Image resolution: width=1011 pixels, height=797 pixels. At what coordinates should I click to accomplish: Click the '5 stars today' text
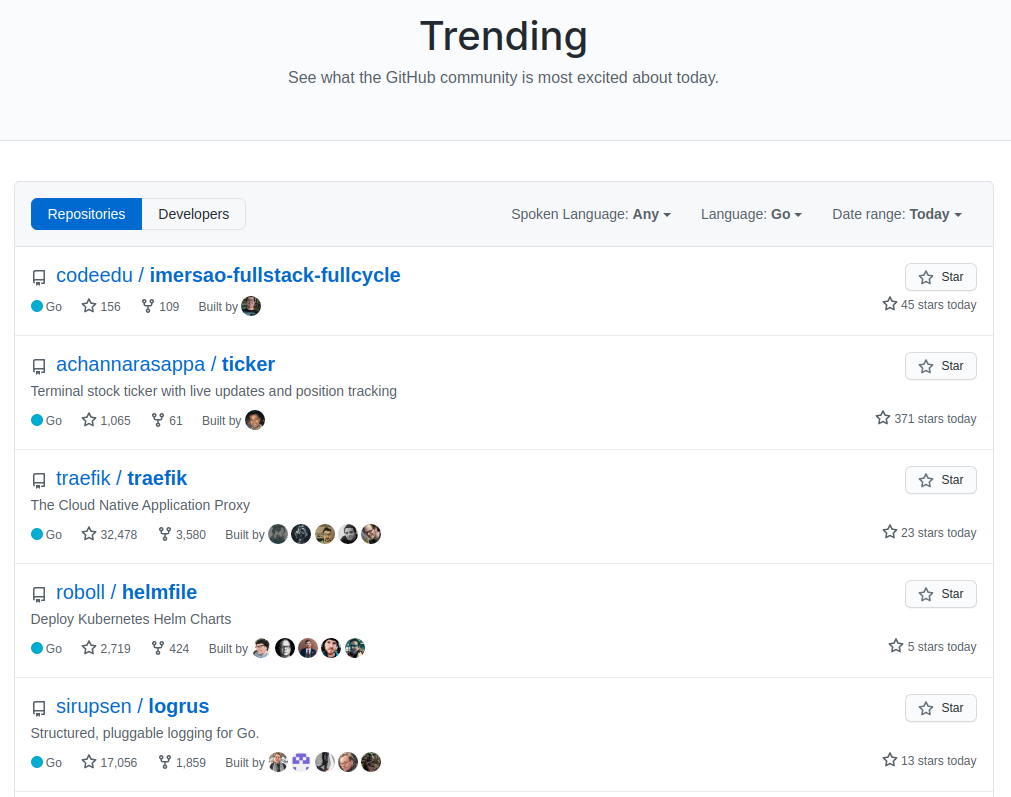click(942, 647)
